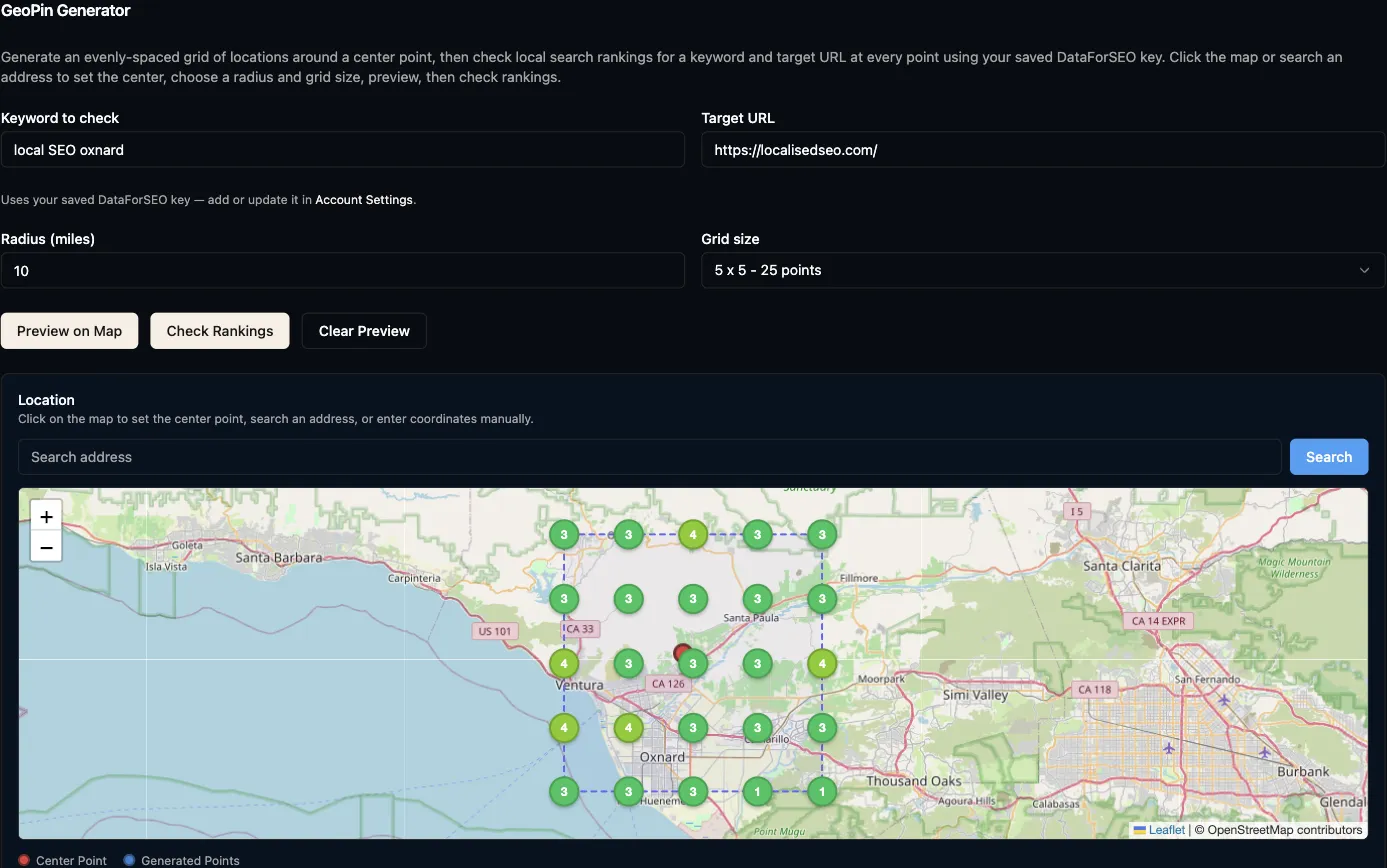Focus the Search address field
The height and width of the screenshot is (868, 1387).
pyautogui.click(x=650, y=457)
